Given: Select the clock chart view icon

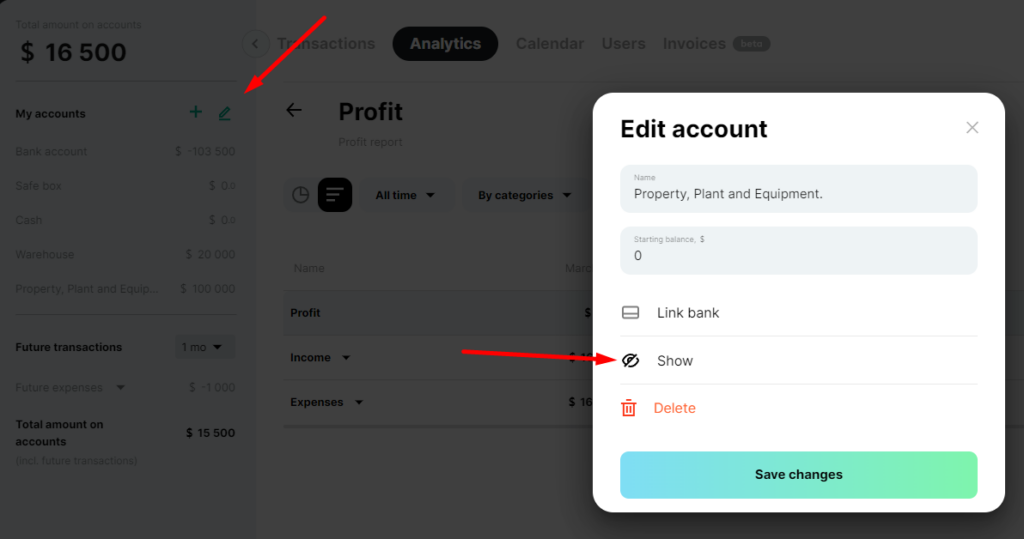Looking at the screenshot, I should pos(300,195).
